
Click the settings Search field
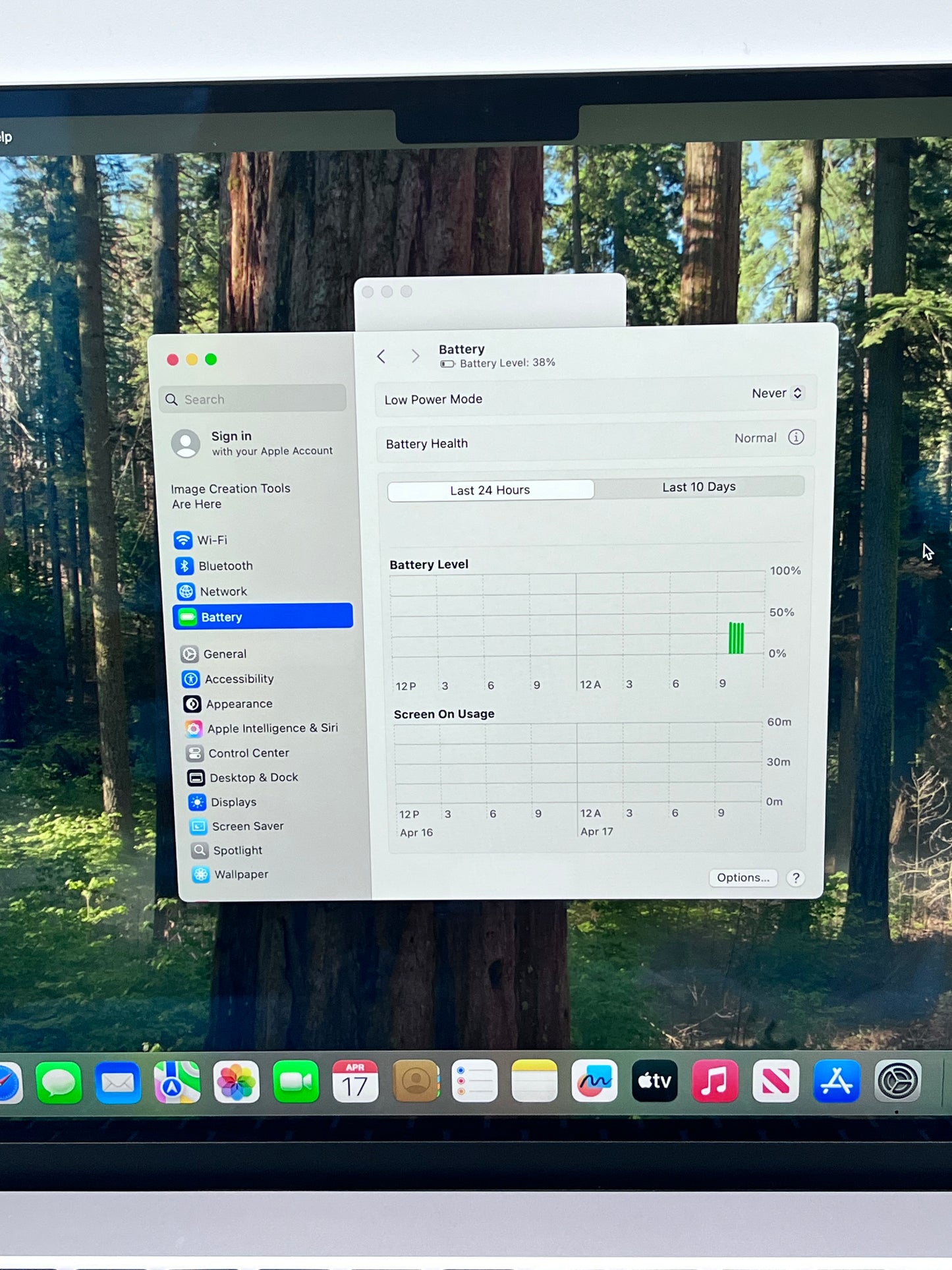pos(252,399)
